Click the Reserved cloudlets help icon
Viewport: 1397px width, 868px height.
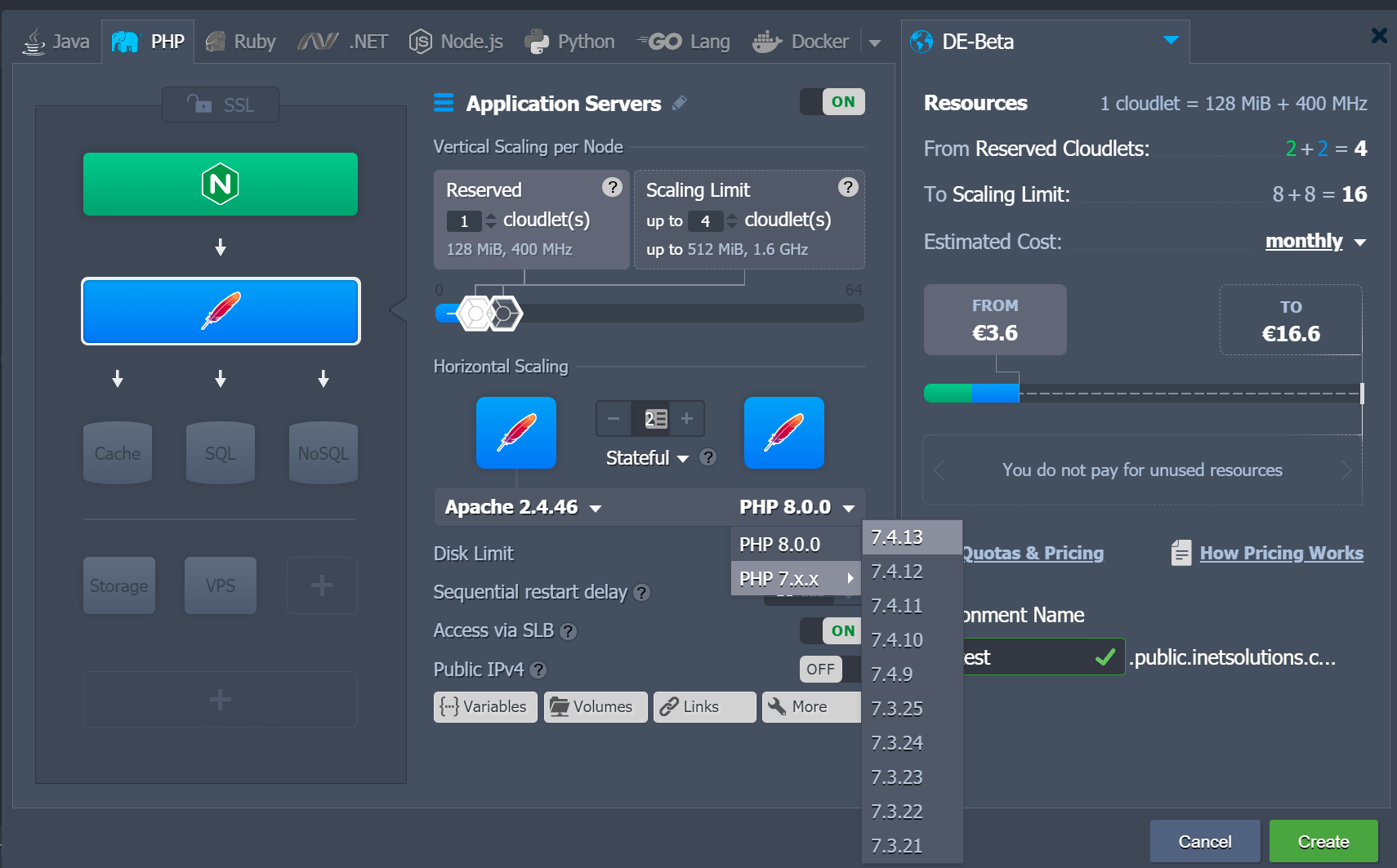(612, 188)
